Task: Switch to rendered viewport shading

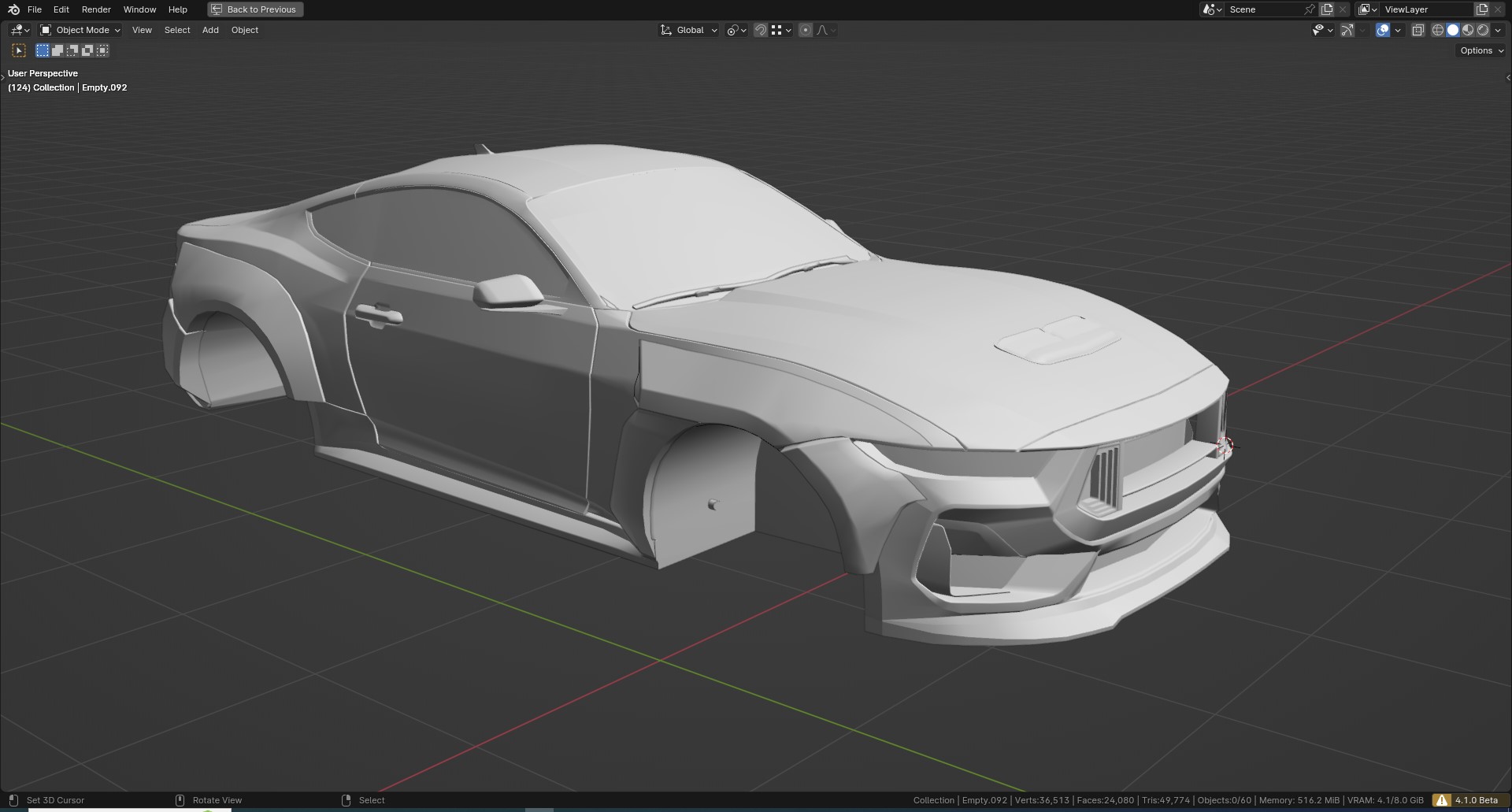Action: pos(1483,30)
